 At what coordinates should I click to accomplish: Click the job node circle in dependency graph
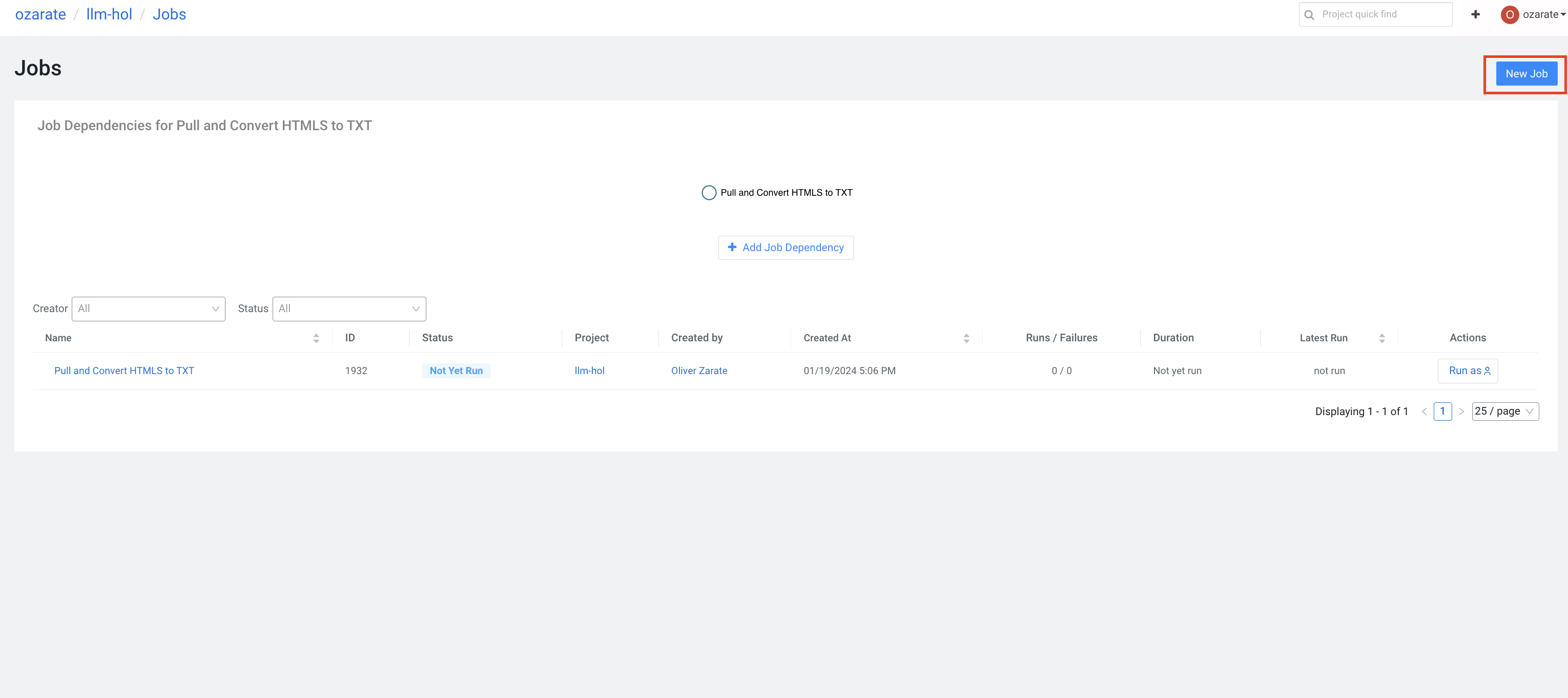(709, 193)
